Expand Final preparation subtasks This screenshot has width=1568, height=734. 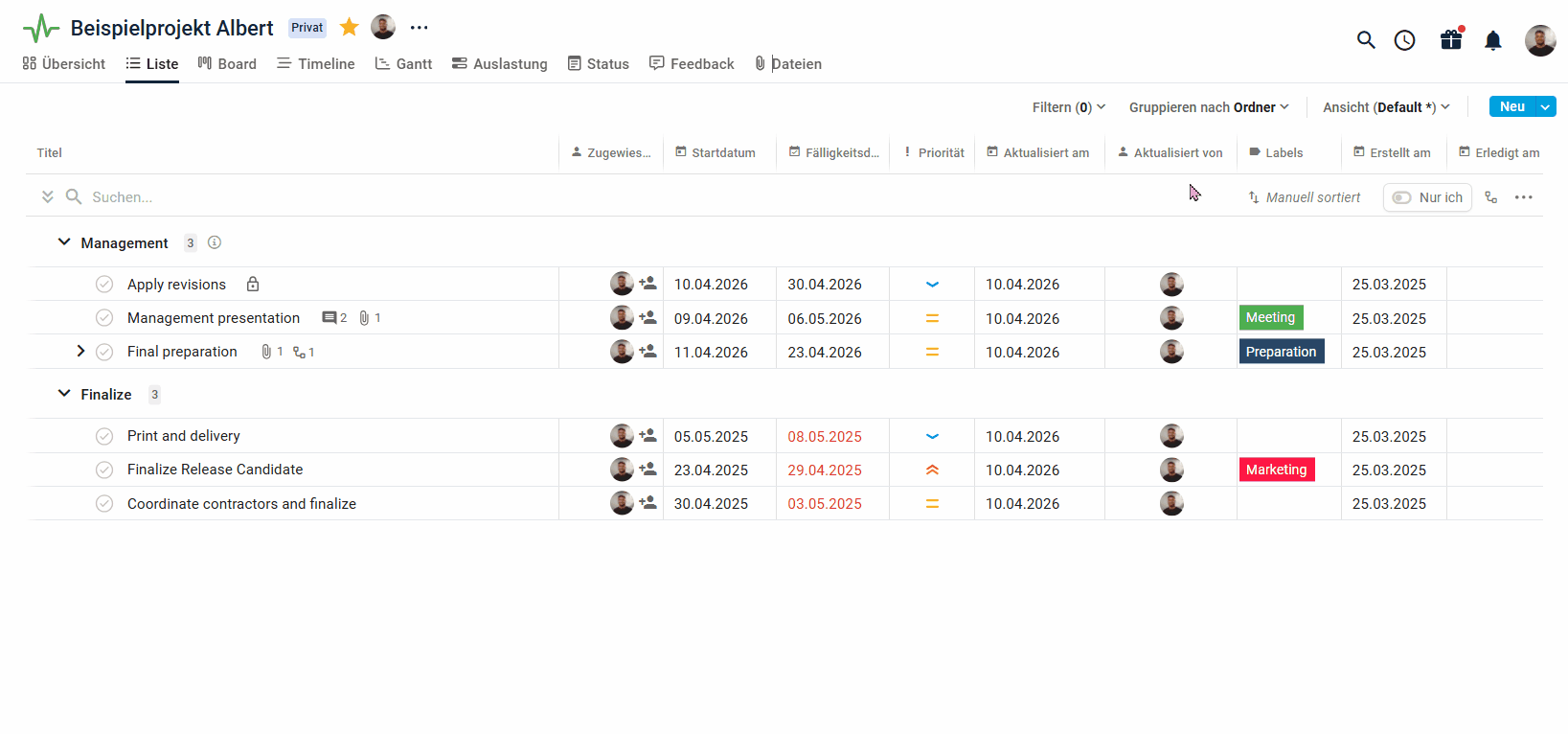[80, 352]
